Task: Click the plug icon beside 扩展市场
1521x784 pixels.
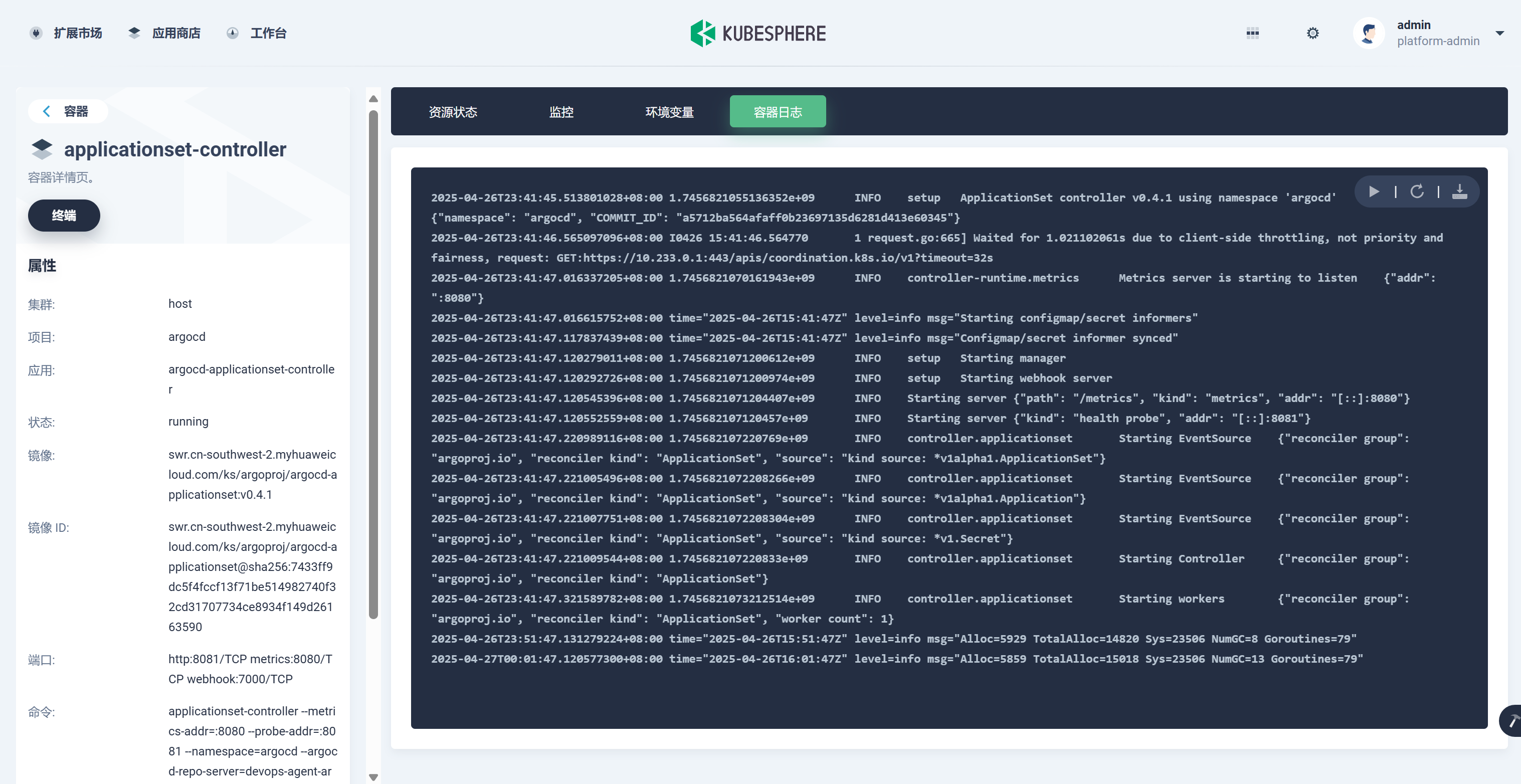Action: (x=36, y=33)
